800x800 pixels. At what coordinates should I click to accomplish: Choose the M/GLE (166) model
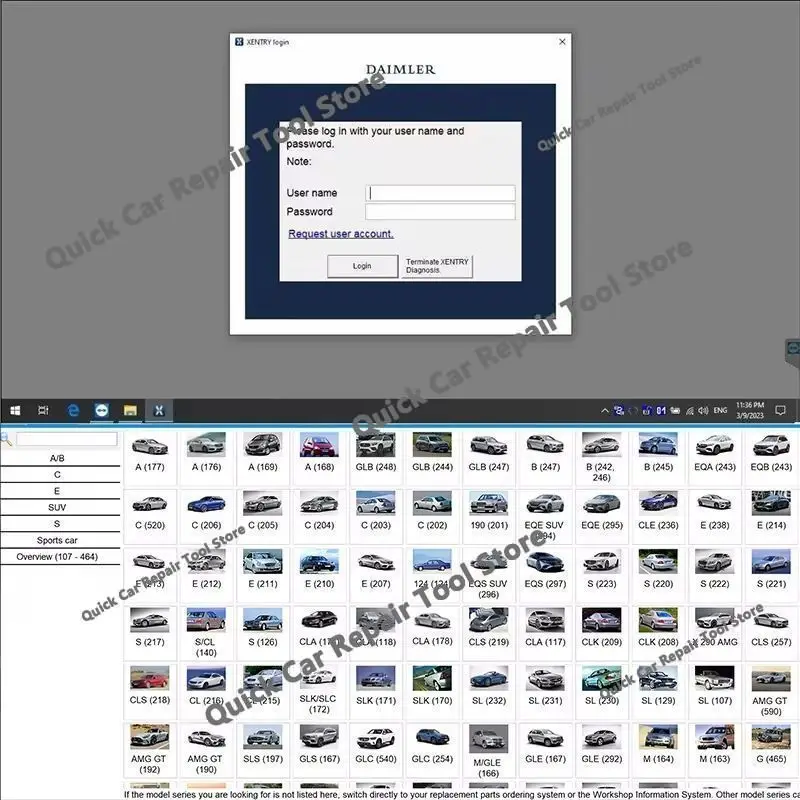tap(489, 750)
